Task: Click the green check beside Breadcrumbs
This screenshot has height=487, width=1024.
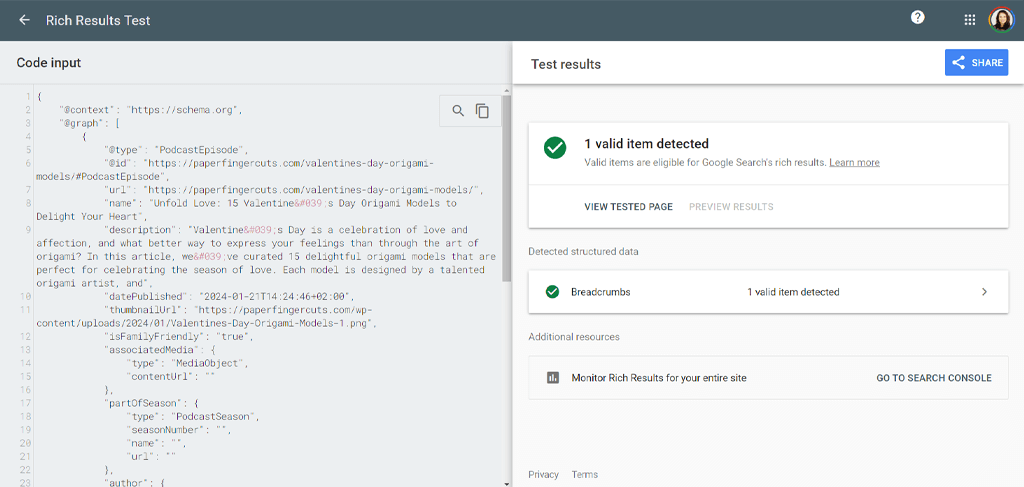Action: pyautogui.click(x=552, y=292)
